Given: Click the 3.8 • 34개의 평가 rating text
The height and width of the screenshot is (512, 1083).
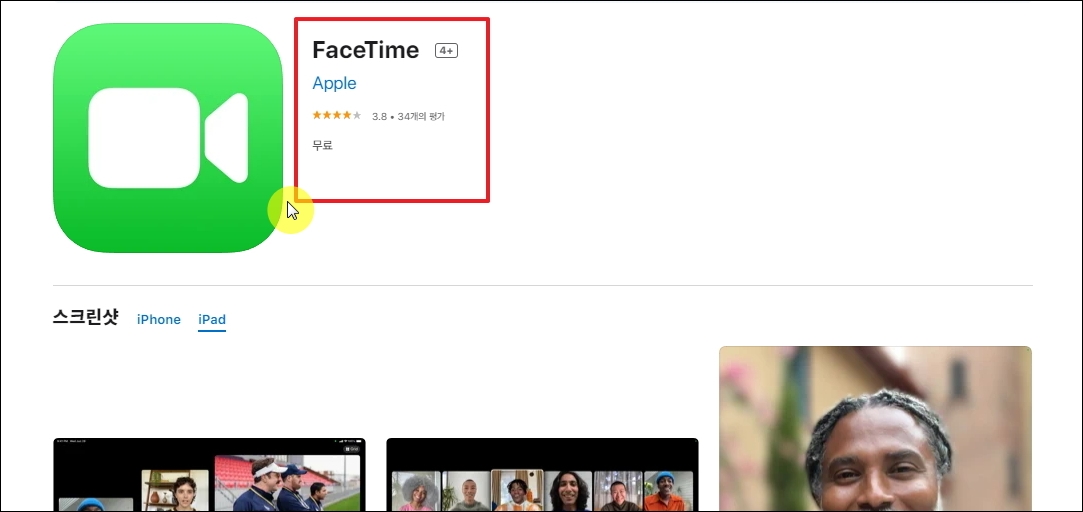Looking at the screenshot, I should 408,117.
